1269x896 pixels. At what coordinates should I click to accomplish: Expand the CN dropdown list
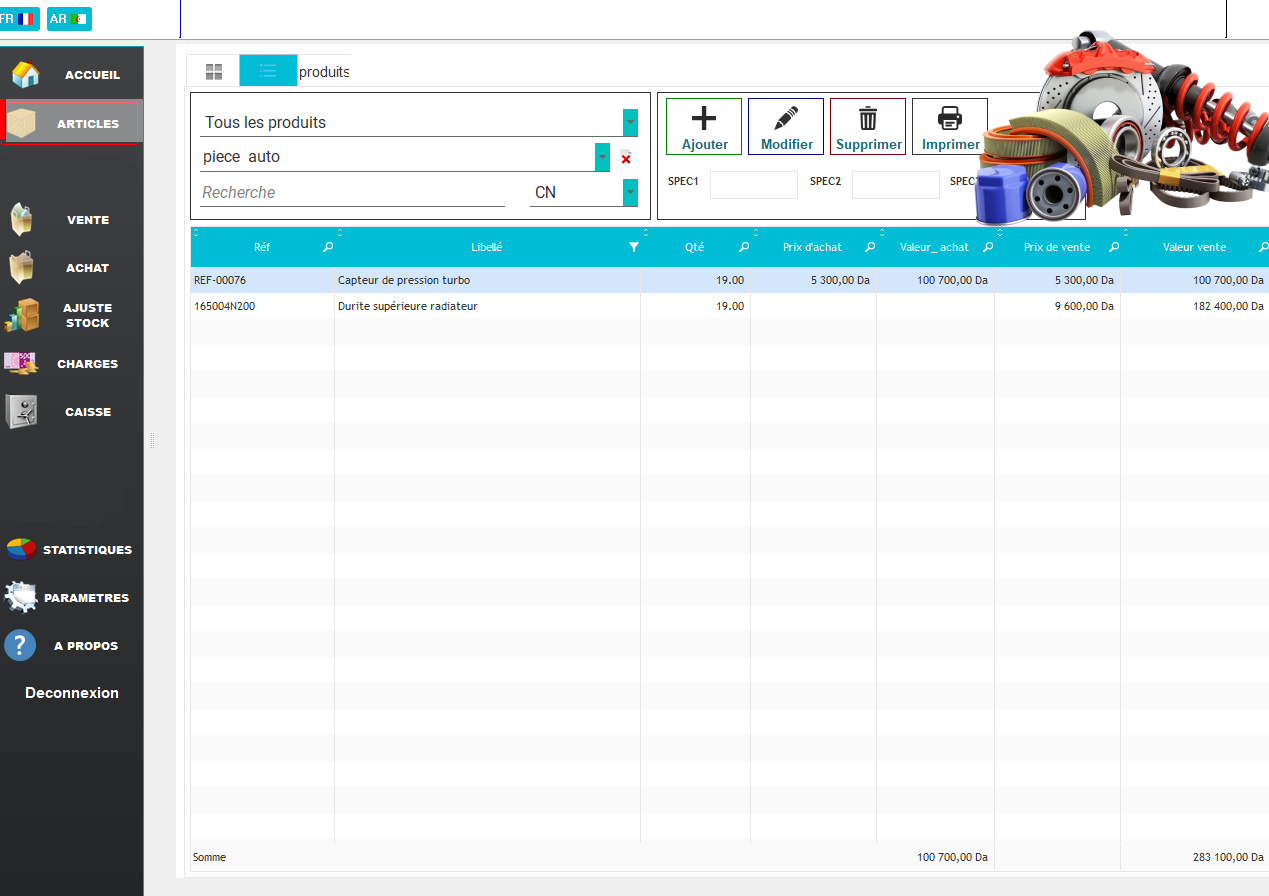click(630, 192)
